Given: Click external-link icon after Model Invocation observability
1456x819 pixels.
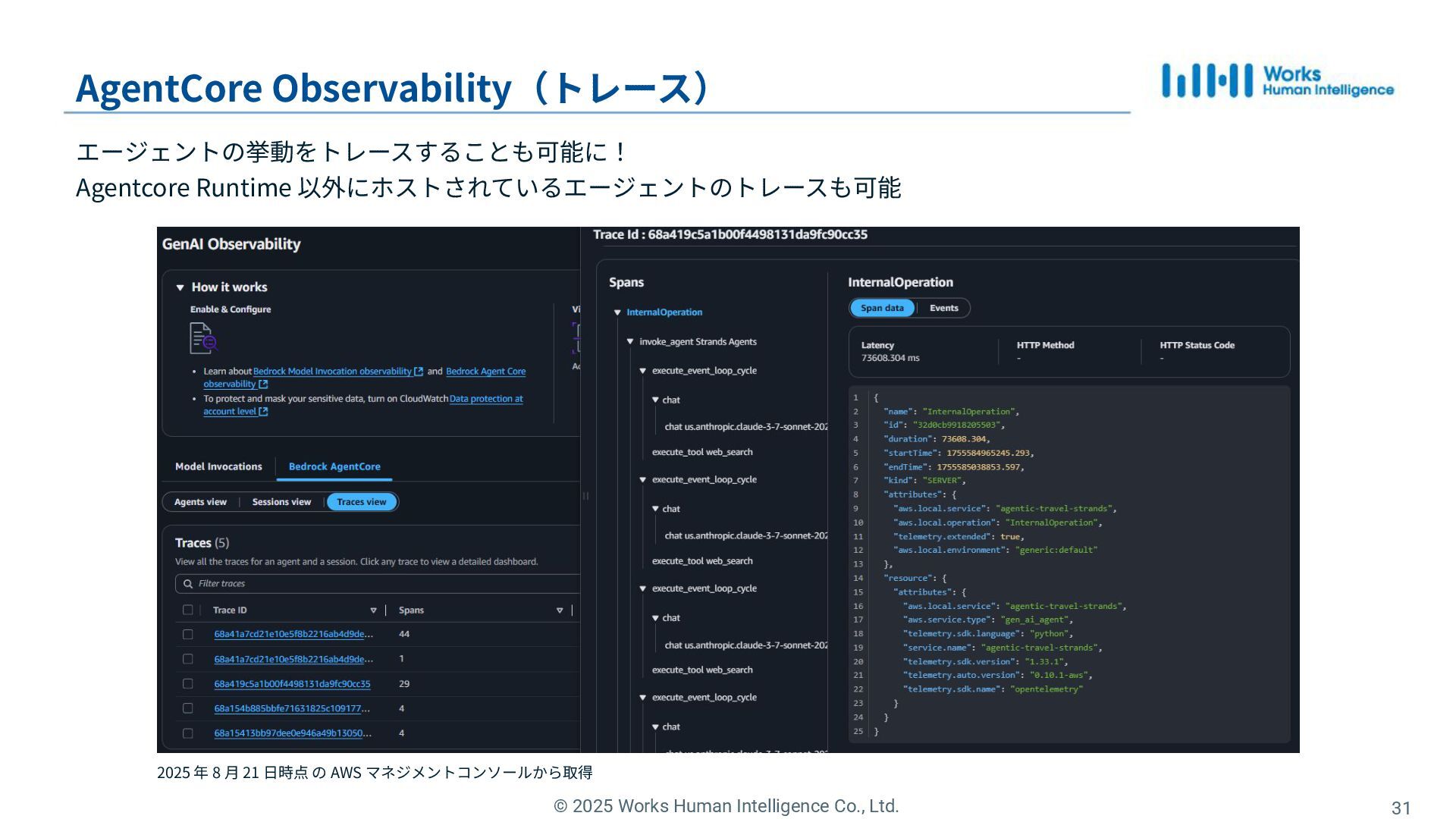Looking at the screenshot, I should coord(419,372).
